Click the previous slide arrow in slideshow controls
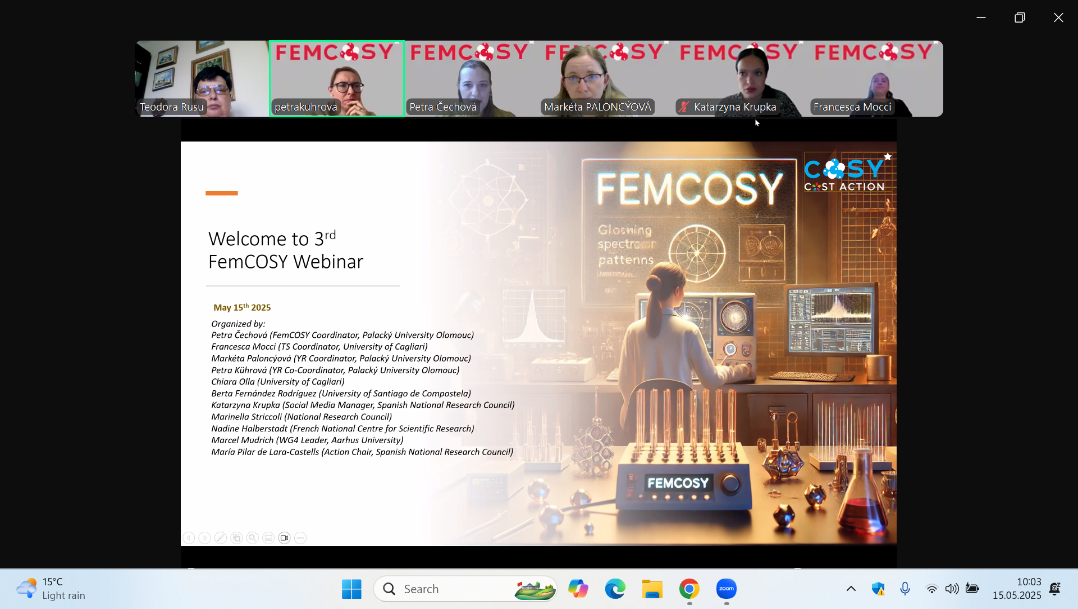 [189, 537]
